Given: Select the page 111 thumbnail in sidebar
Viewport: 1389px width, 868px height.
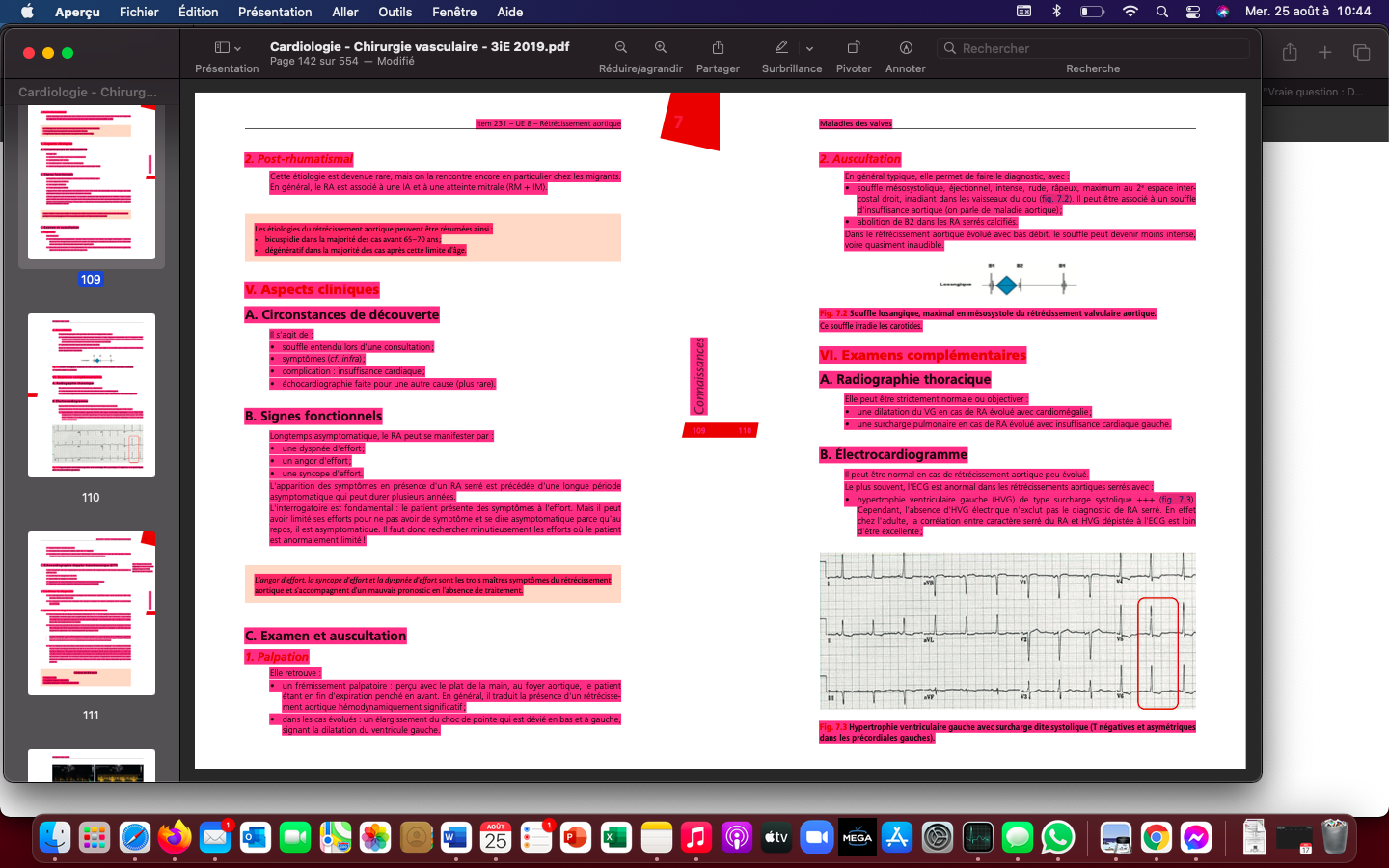Looking at the screenshot, I should click(92, 613).
